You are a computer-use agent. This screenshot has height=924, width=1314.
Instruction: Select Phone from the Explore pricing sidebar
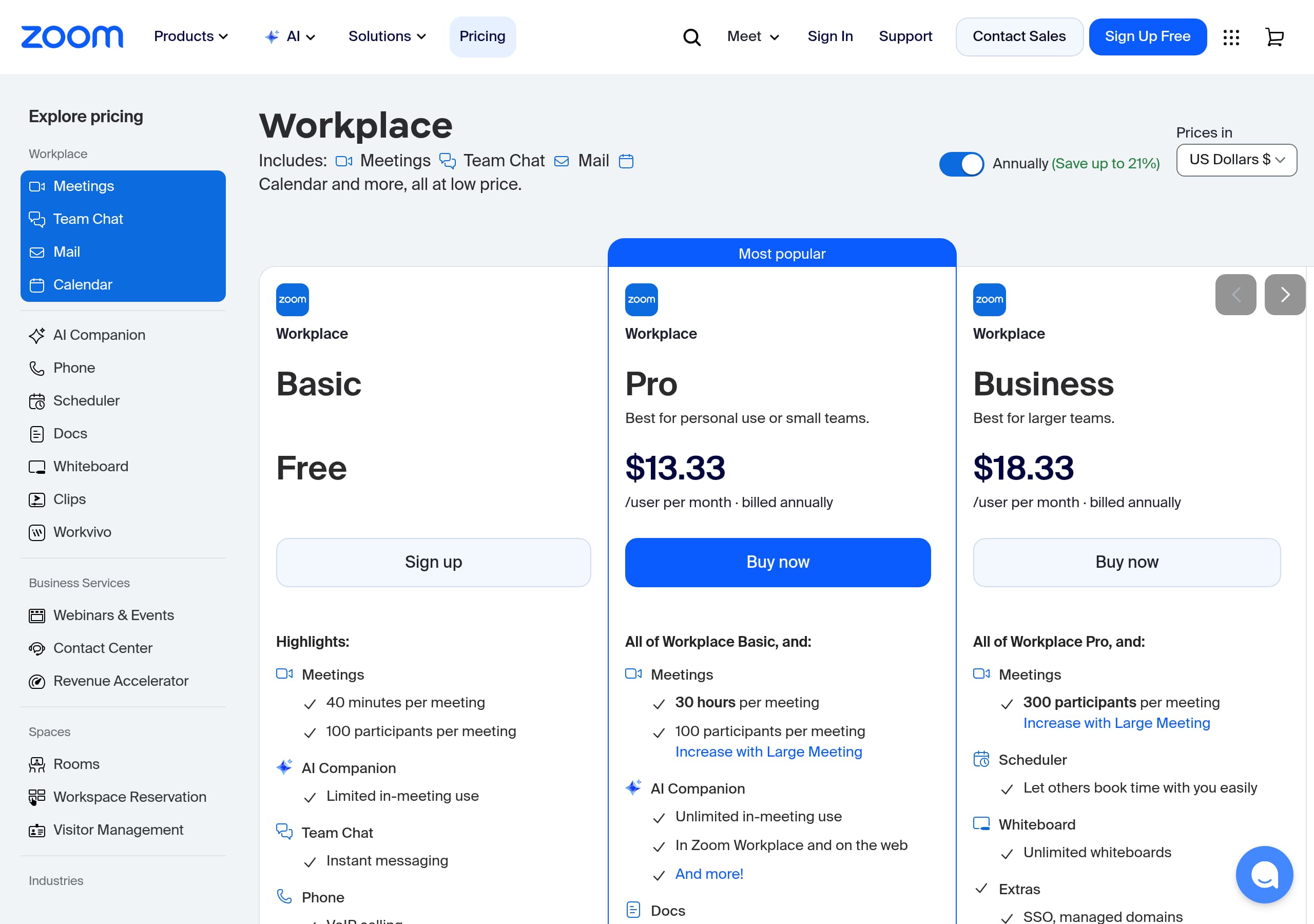pos(74,368)
